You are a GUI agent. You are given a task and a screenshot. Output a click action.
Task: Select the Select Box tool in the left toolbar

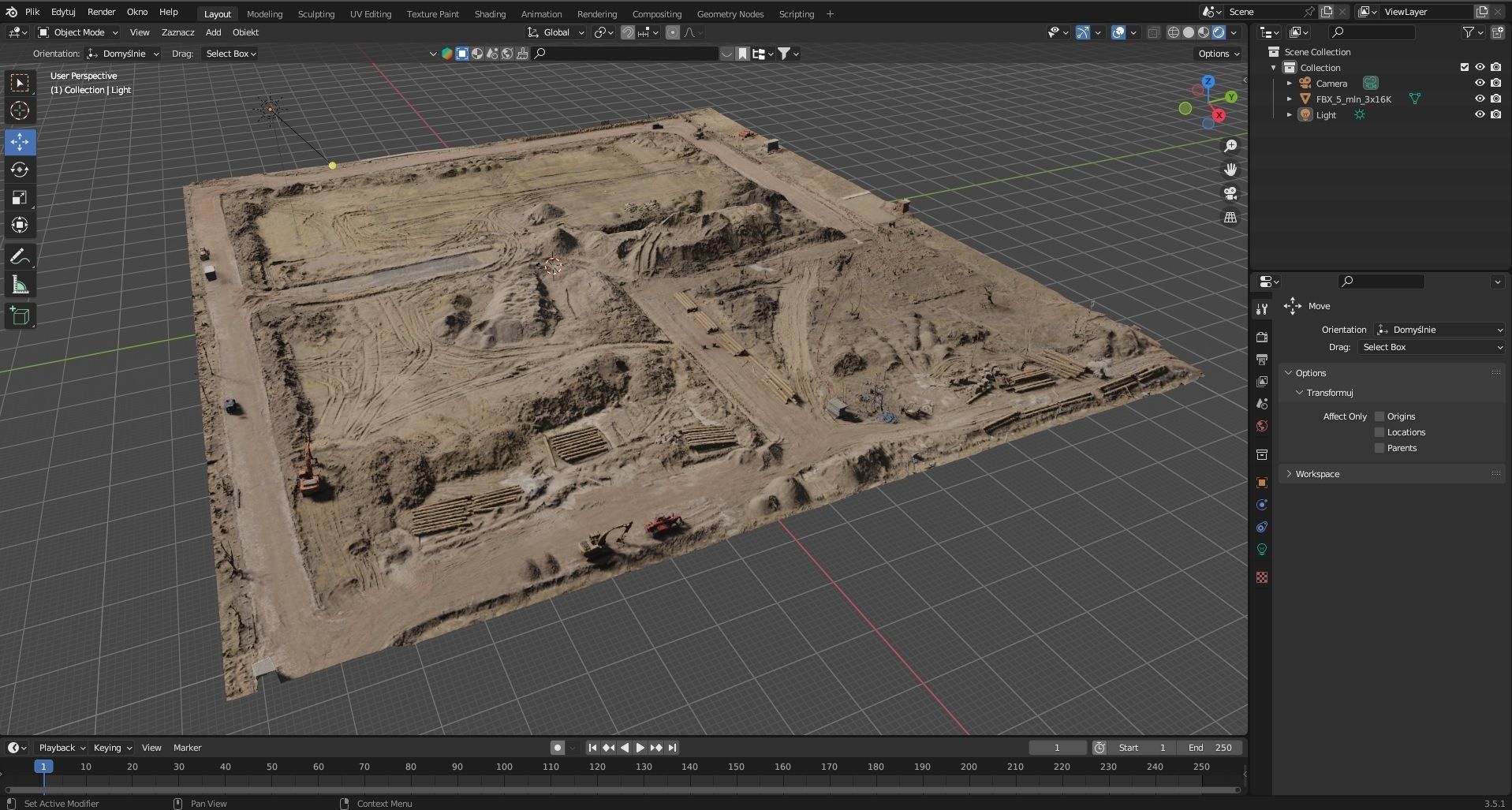click(x=20, y=83)
